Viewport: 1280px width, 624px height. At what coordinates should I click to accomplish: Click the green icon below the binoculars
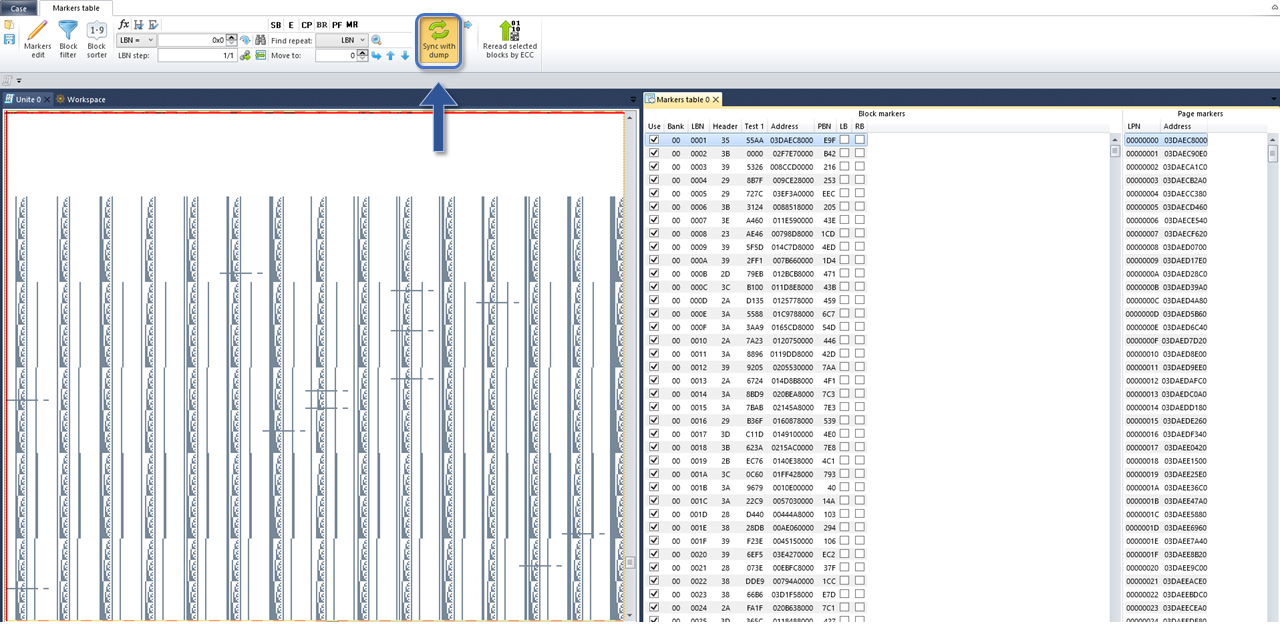pos(260,56)
